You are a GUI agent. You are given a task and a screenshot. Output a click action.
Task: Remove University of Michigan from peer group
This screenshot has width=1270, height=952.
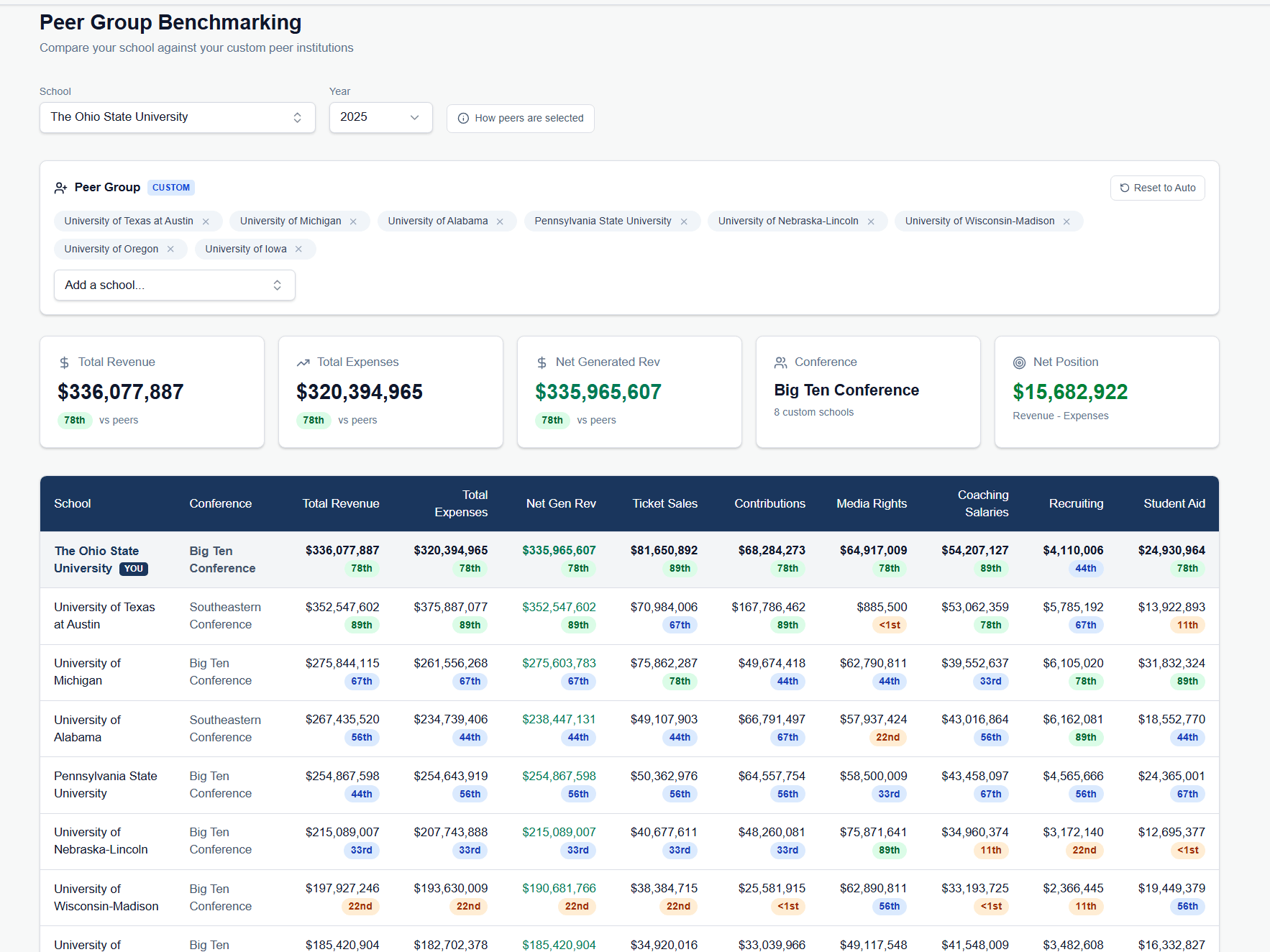coord(353,221)
